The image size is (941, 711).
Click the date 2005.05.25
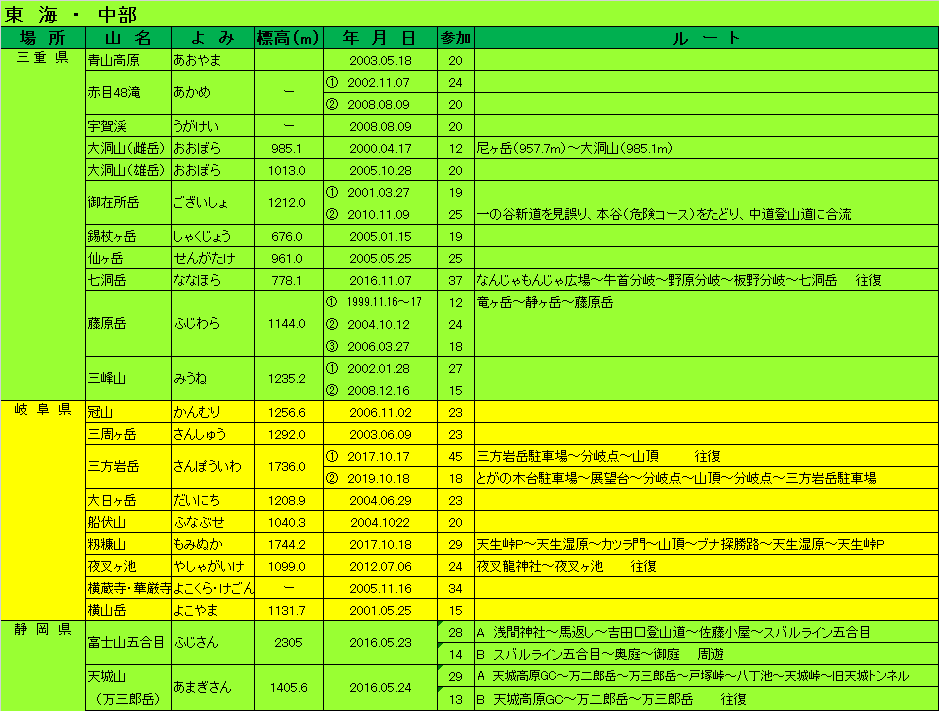click(x=380, y=259)
